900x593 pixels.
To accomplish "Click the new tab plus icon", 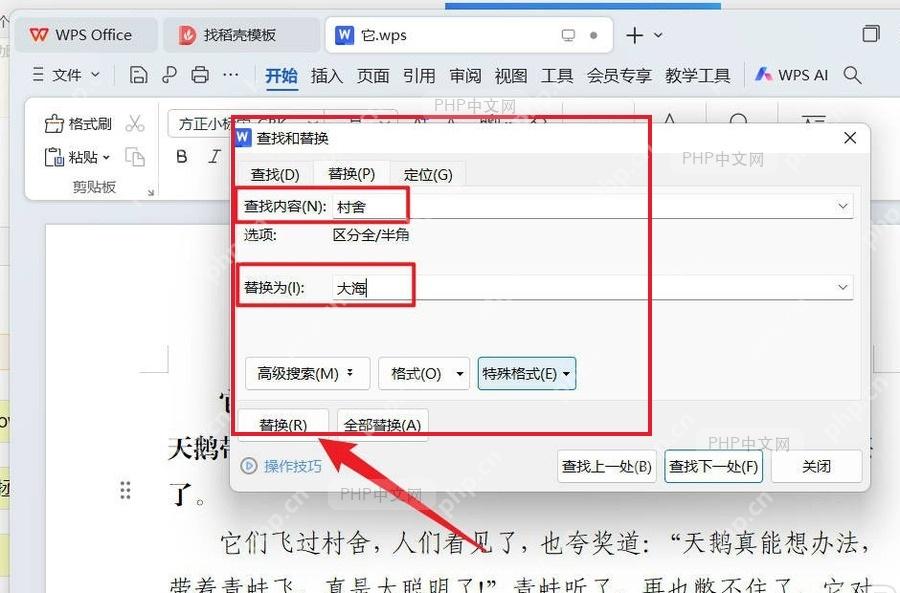I will [x=634, y=35].
